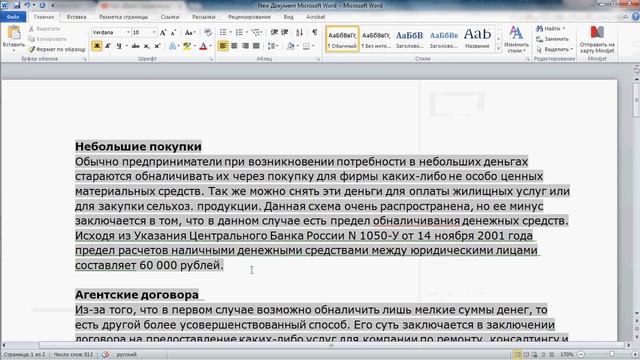Apply the Без интервала style
Viewport: 640px width, 360px height.
coord(376,39)
